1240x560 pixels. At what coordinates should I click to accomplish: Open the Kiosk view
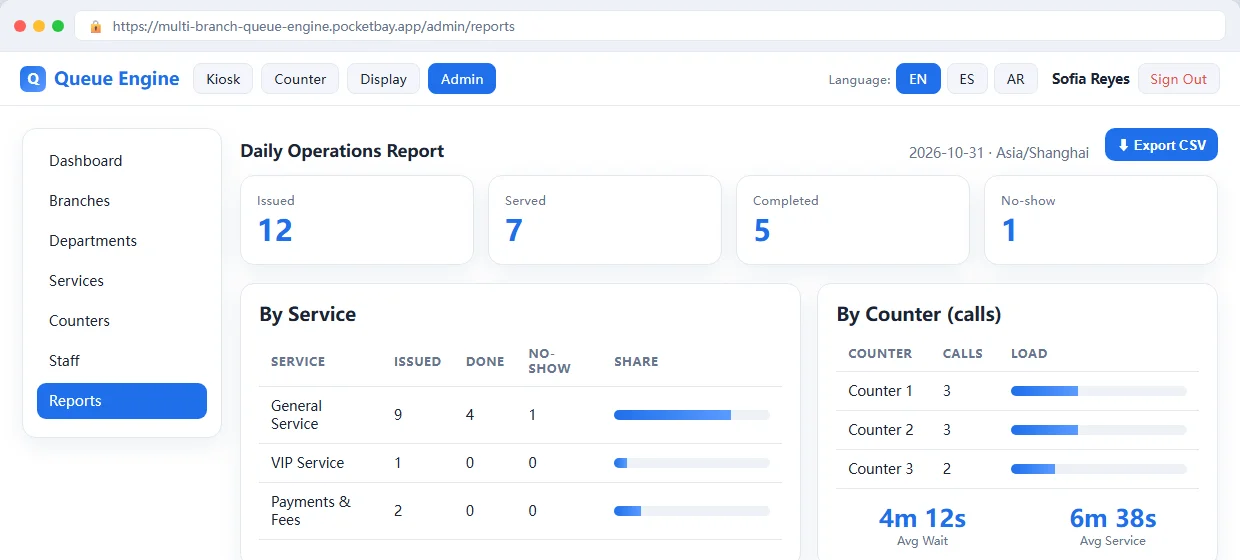click(223, 79)
